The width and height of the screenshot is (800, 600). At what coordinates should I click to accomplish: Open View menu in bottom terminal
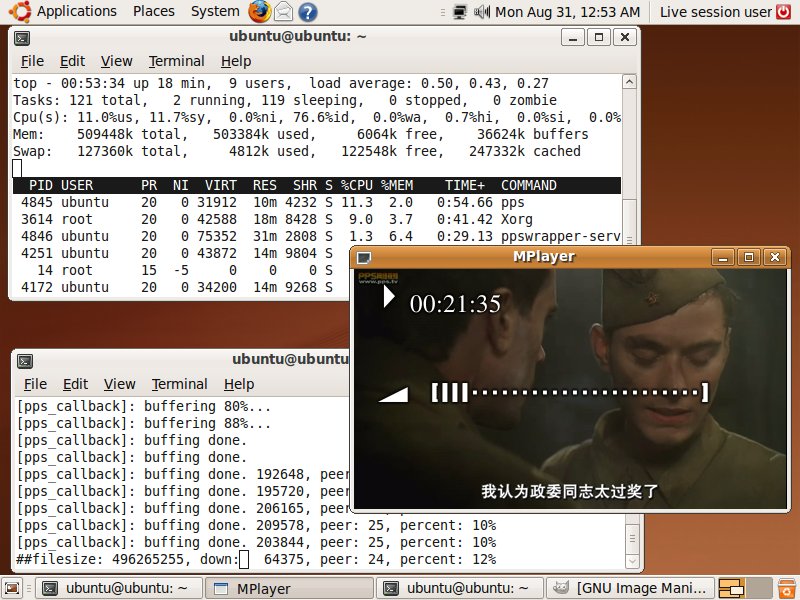(x=119, y=384)
